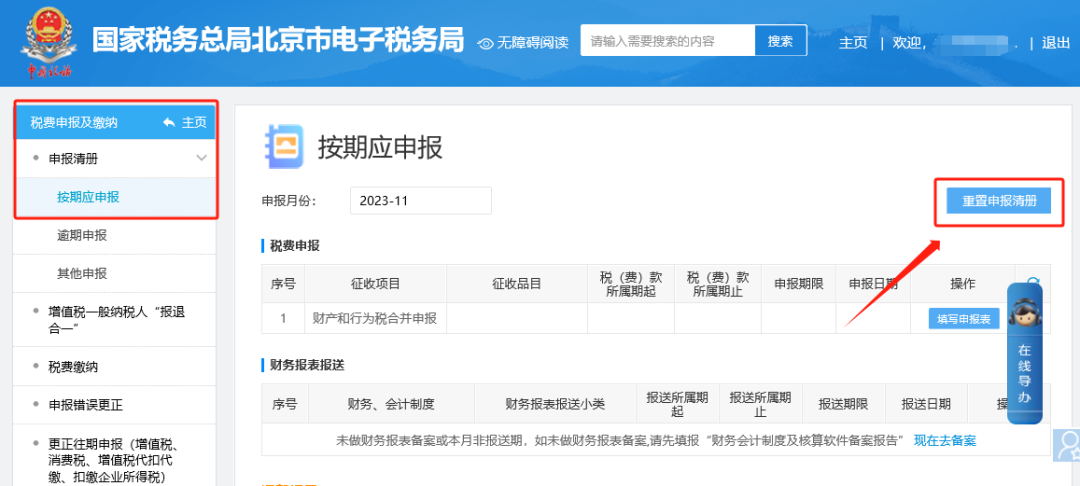Image resolution: width=1080 pixels, height=486 pixels.
Task: Click the search input box in header
Action: tap(667, 41)
